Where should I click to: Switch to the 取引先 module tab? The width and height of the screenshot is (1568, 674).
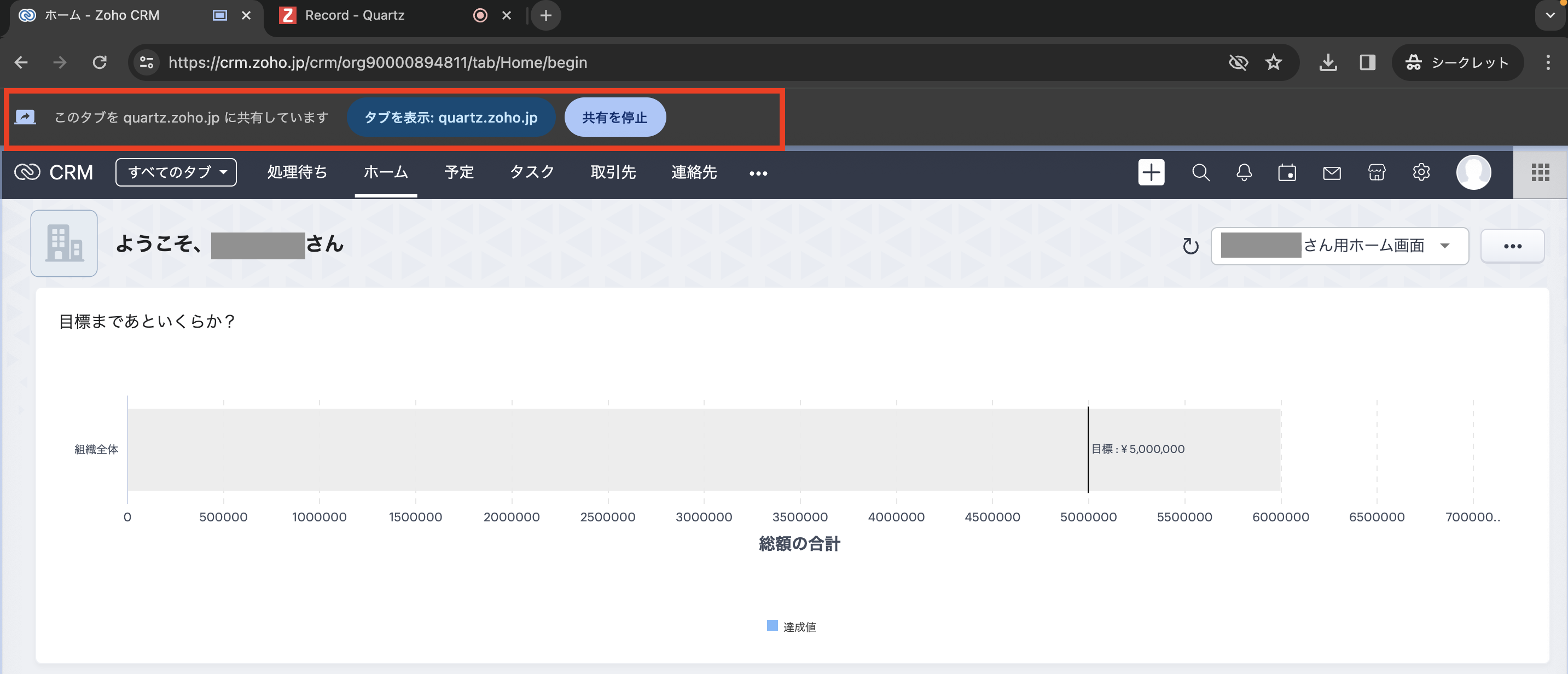point(612,172)
